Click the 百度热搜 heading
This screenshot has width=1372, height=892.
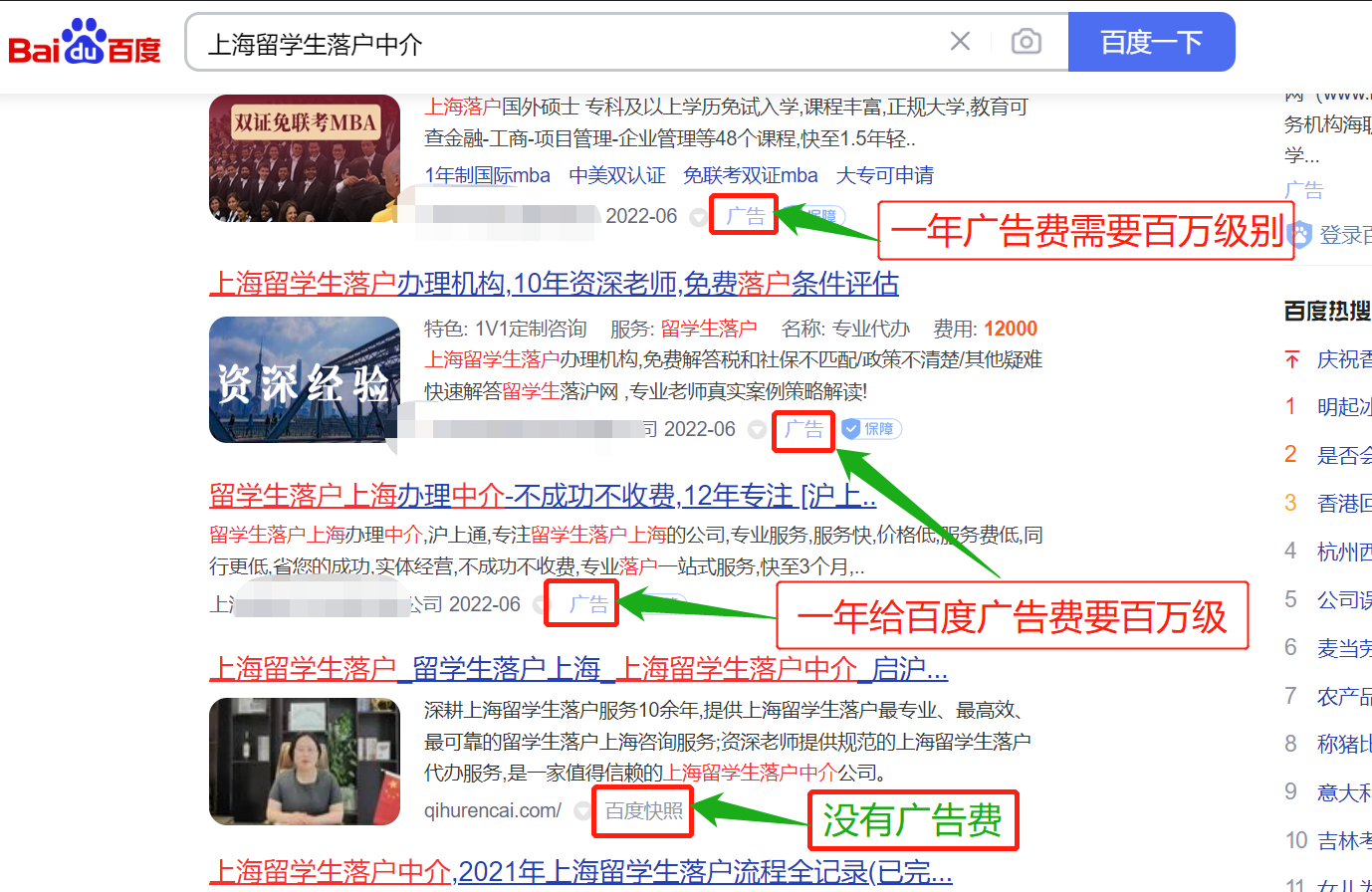point(1327,312)
